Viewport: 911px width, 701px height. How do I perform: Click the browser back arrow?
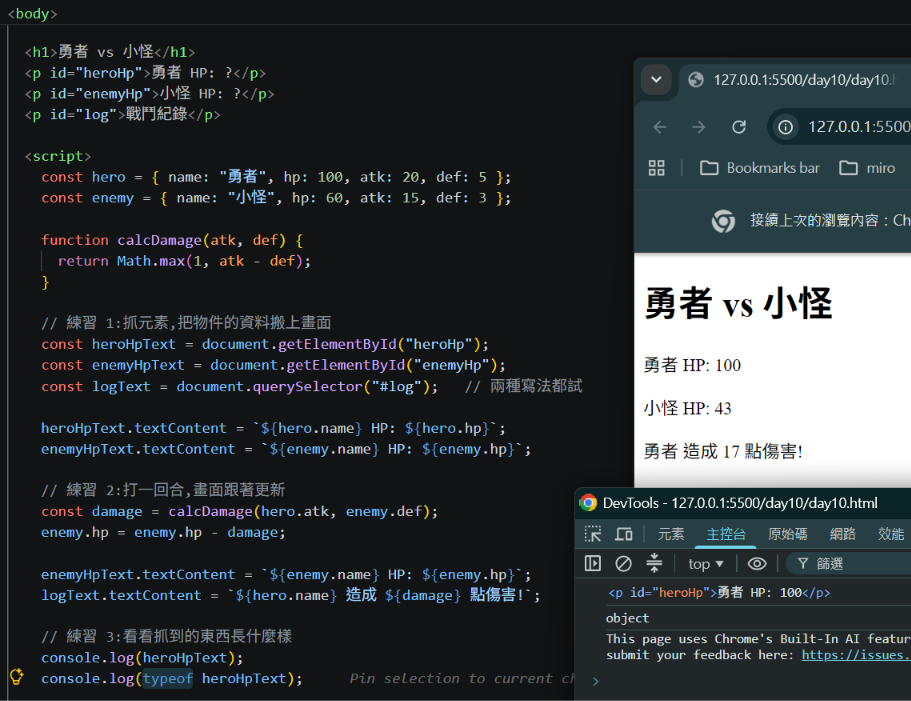tap(660, 127)
